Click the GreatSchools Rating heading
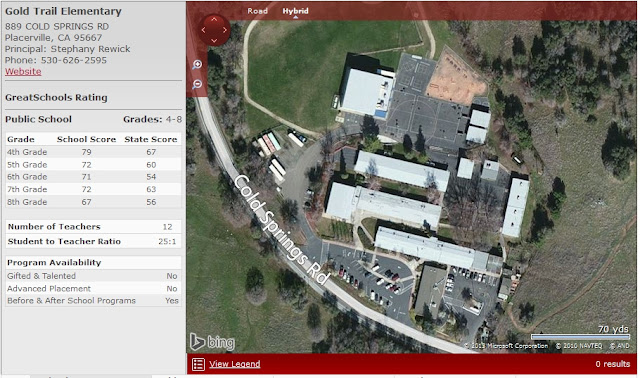Screen dimensions: 640x378 (x=56, y=98)
